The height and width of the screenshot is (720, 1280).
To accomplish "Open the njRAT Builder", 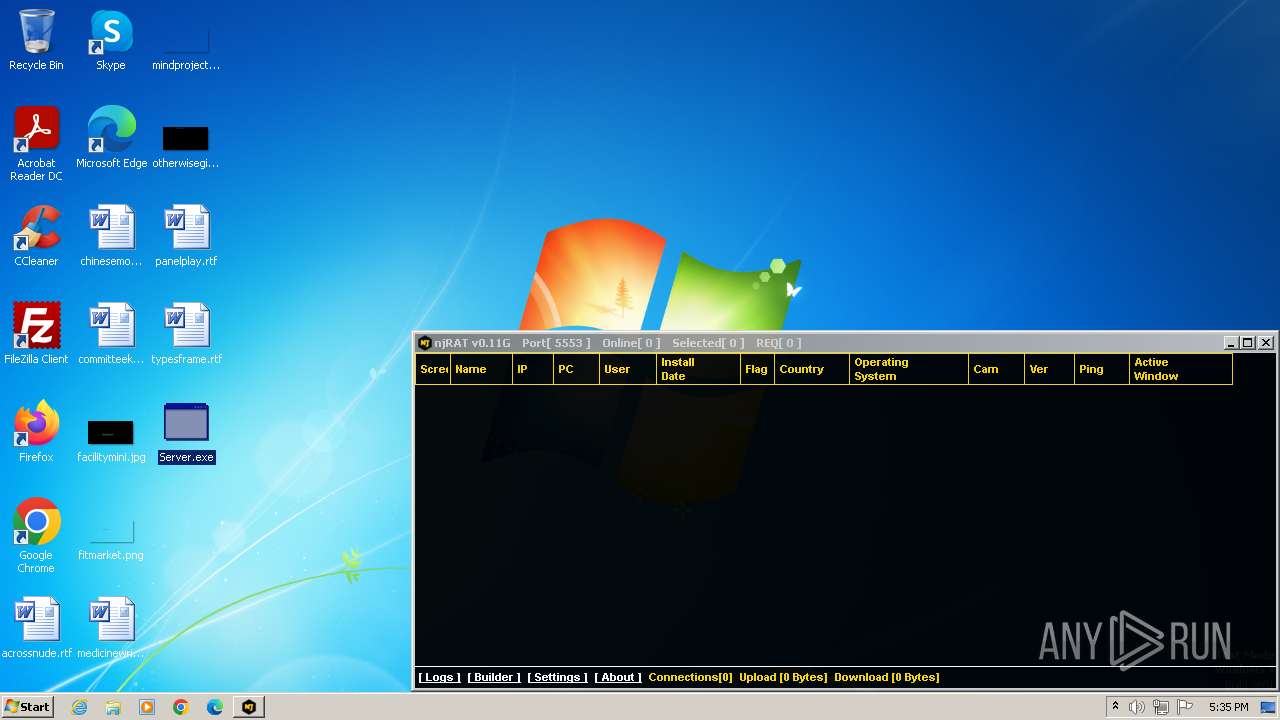I will pyautogui.click(x=494, y=677).
